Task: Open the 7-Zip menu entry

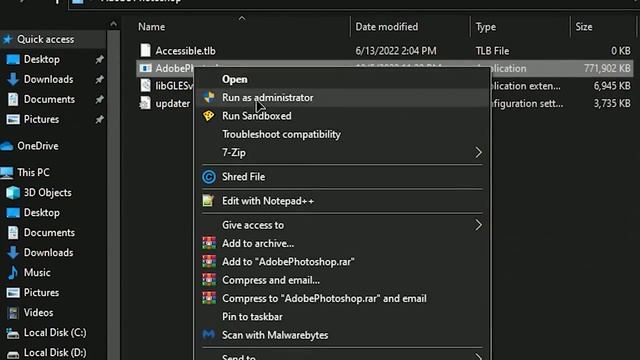Action: click(342, 153)
